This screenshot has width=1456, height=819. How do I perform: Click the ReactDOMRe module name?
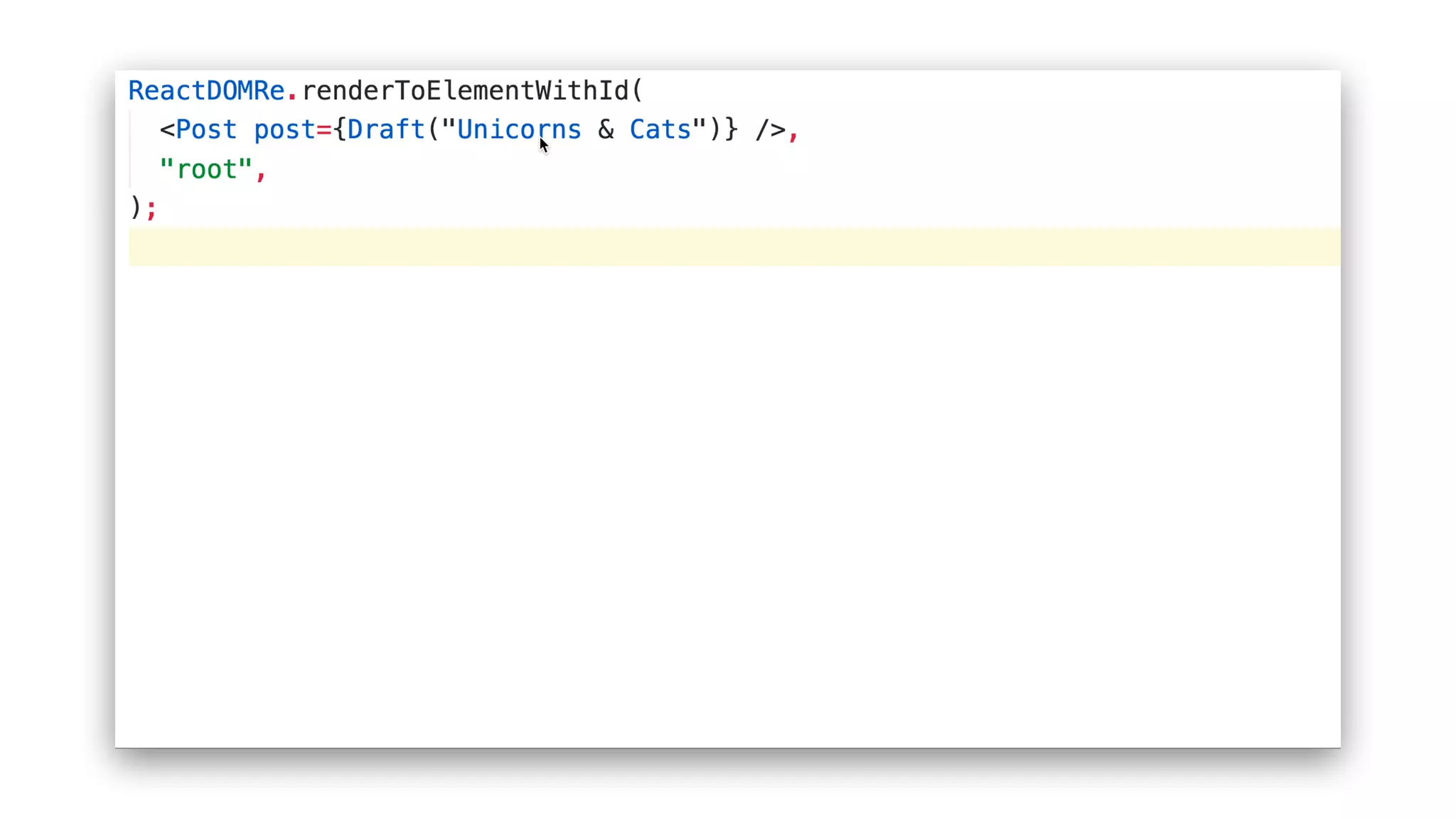tap(206, 91)
